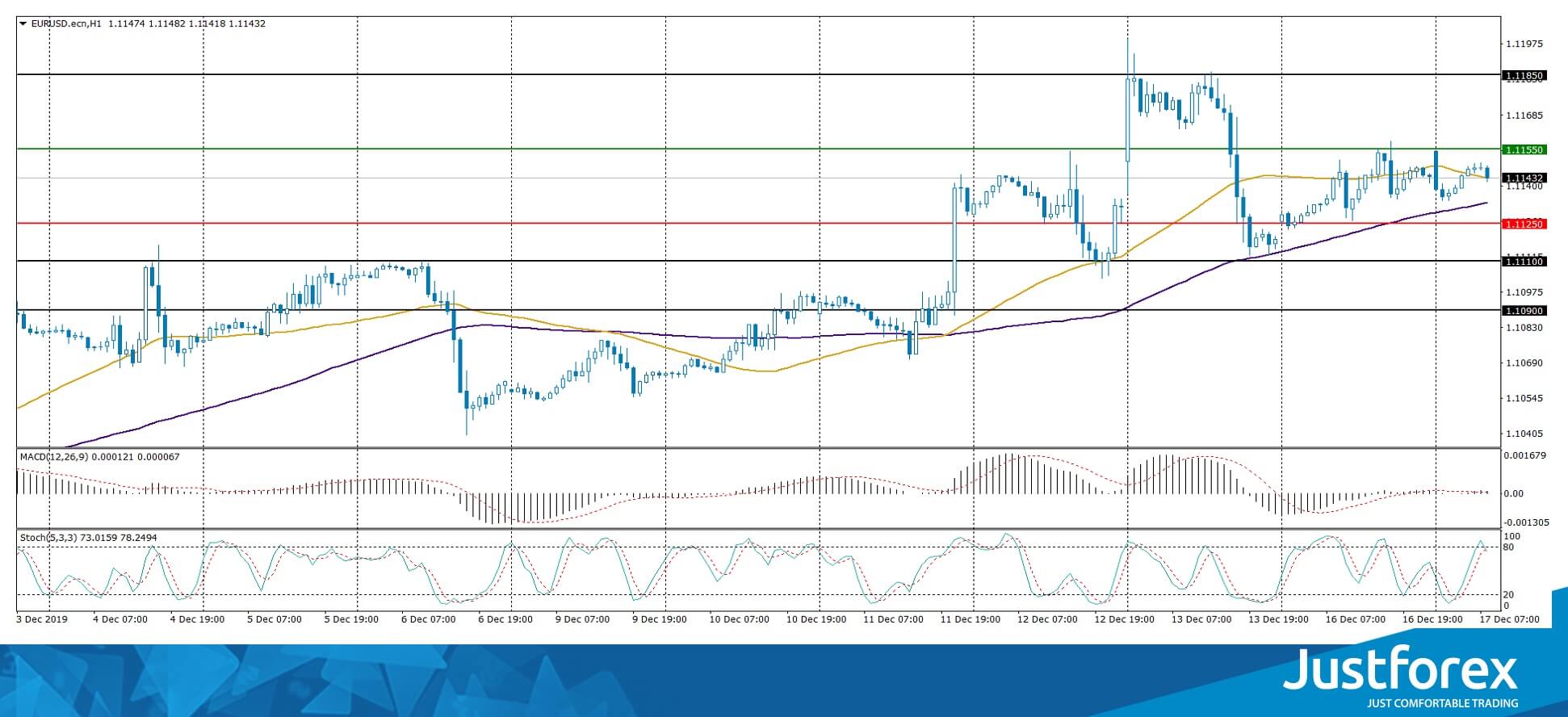Click the 17 Dec 07:00 time label
Viewport: 1568px width, 717px height.
coord(1510,620)
